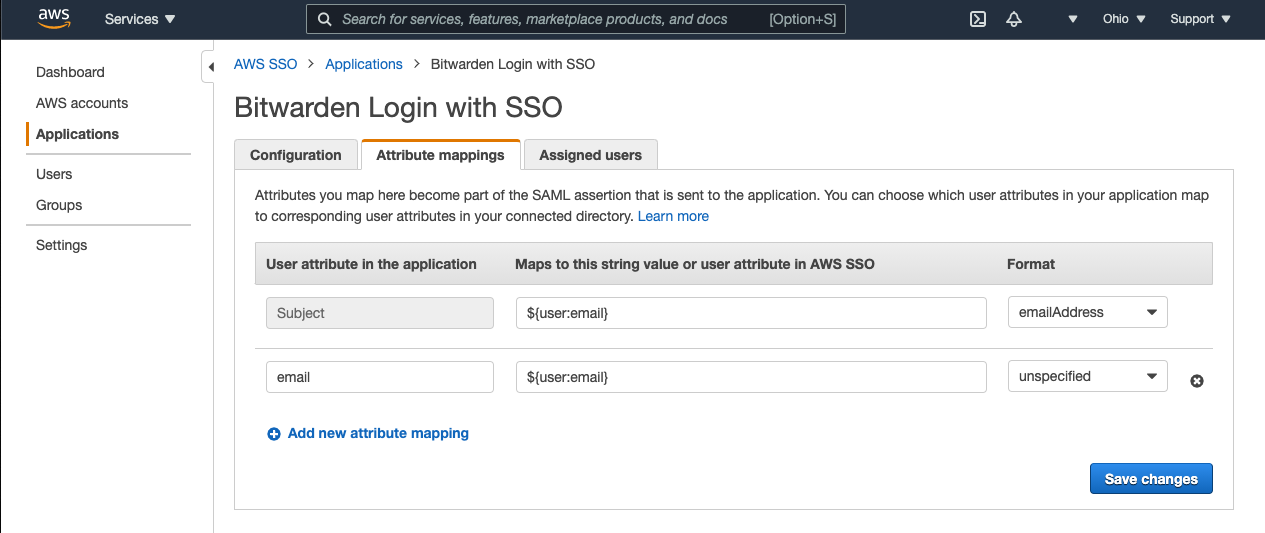This screenshot has height=533, width=1265.
Task: Go to Dashboard in sidebar
Action: [70, 72]
